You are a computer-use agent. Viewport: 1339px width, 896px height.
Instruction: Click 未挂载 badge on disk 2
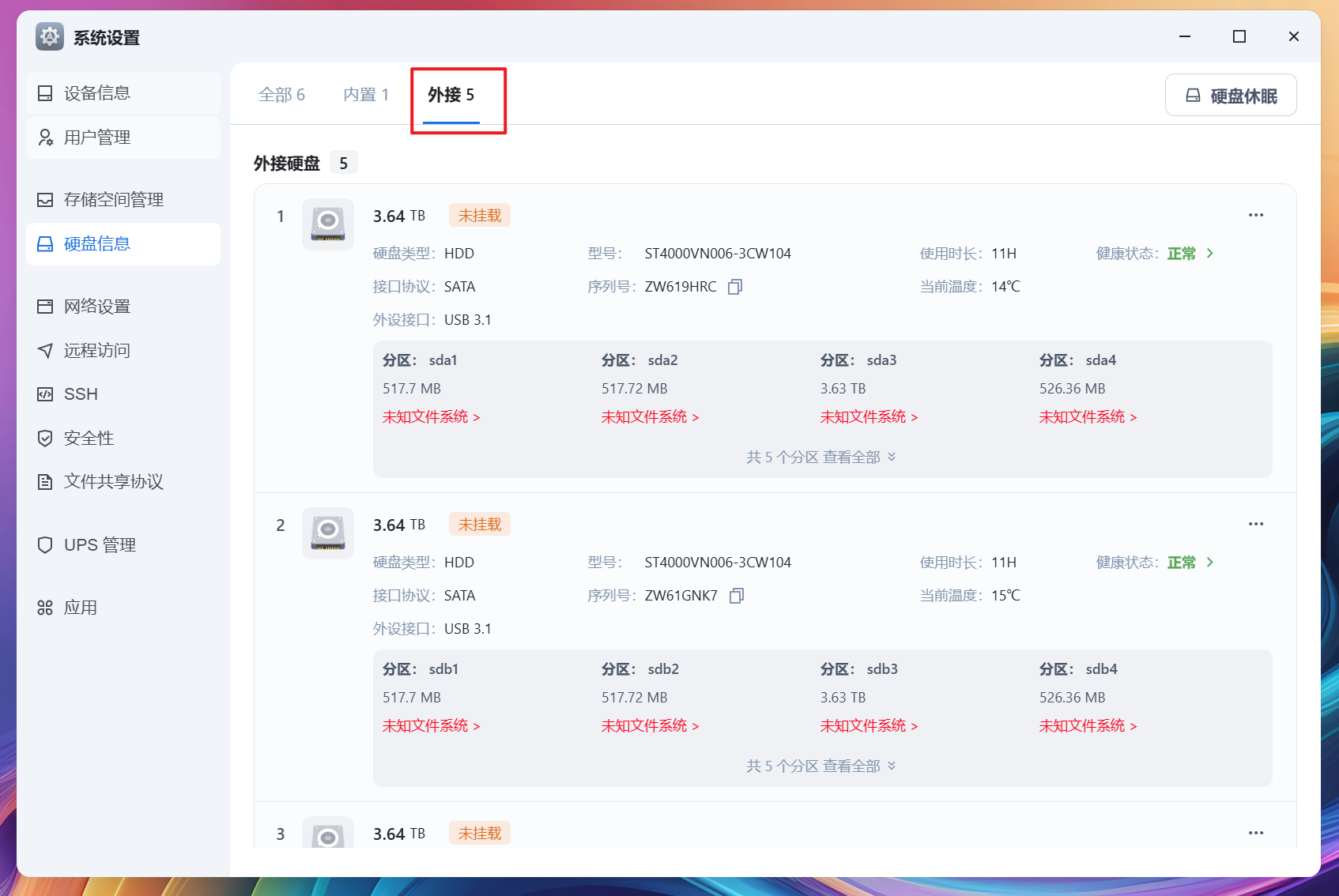click(x=480, y=525)
